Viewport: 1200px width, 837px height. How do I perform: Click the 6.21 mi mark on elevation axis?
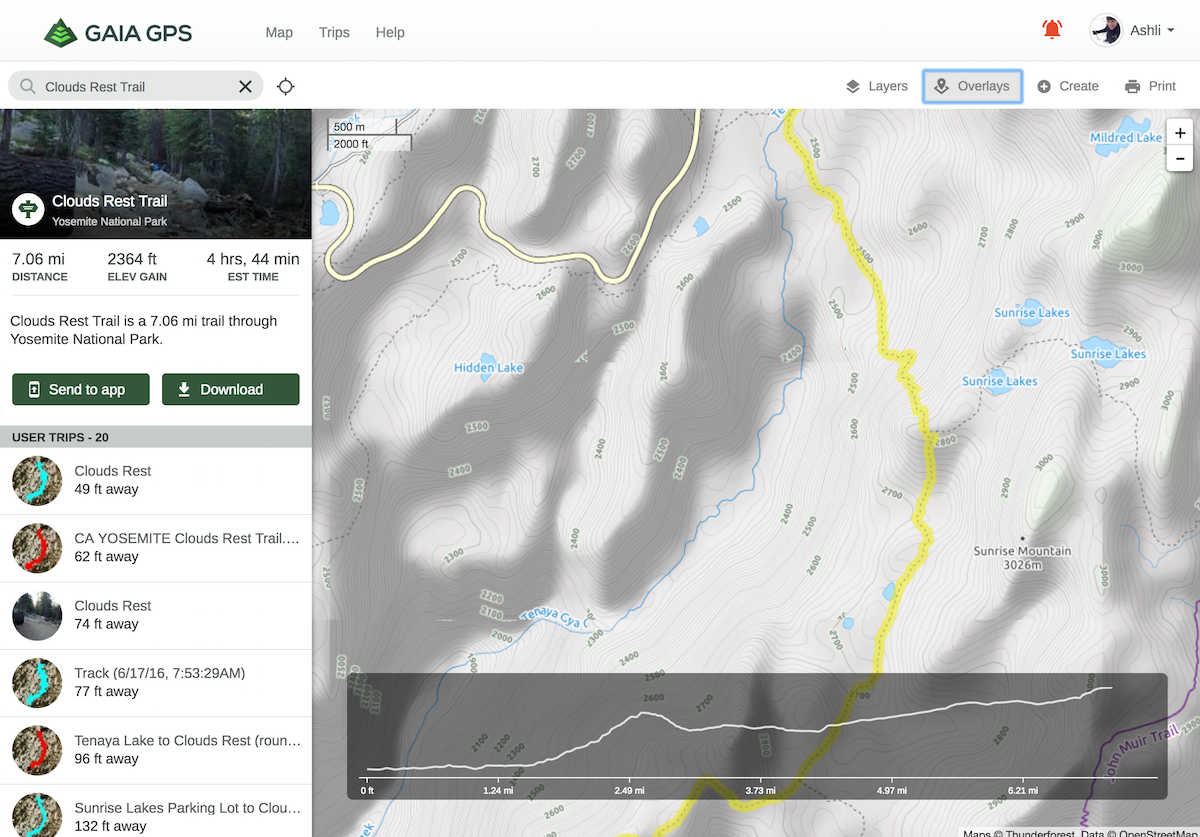[x=1023, y=790]
